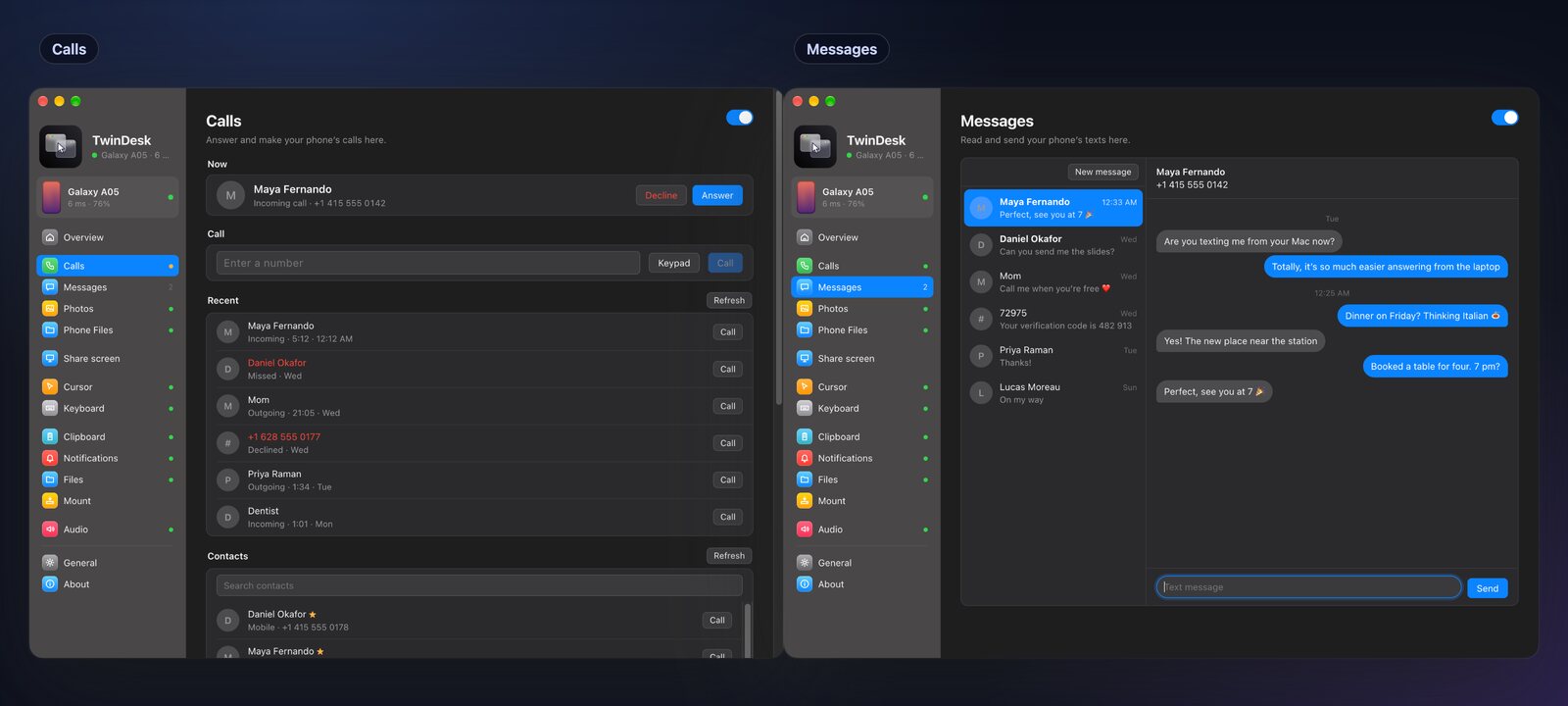Click message "Yes! The new place near the station"
This screenshot has height=706, width=1568.
1241,341
